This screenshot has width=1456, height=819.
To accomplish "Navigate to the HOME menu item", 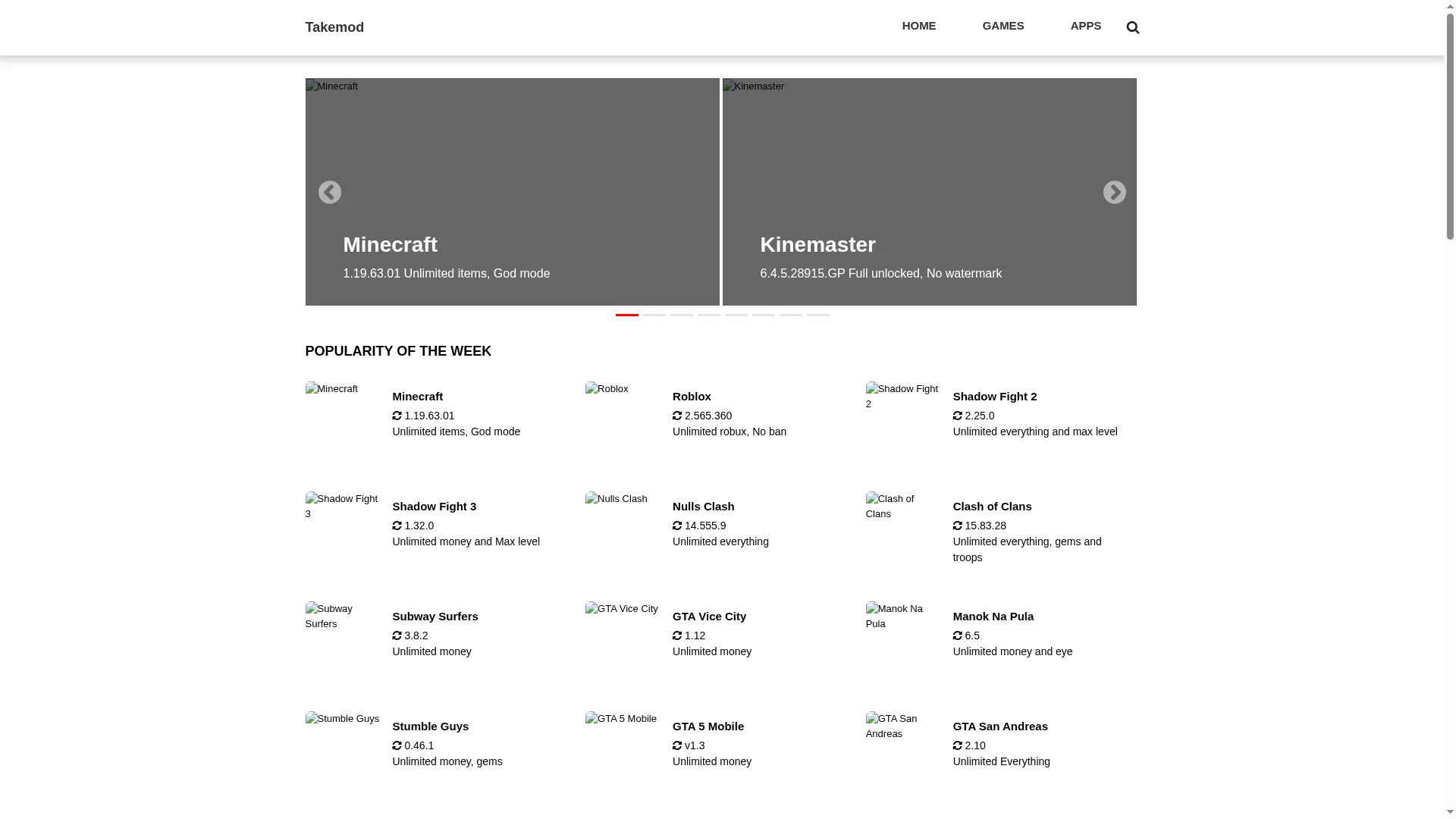I will 919,26.
